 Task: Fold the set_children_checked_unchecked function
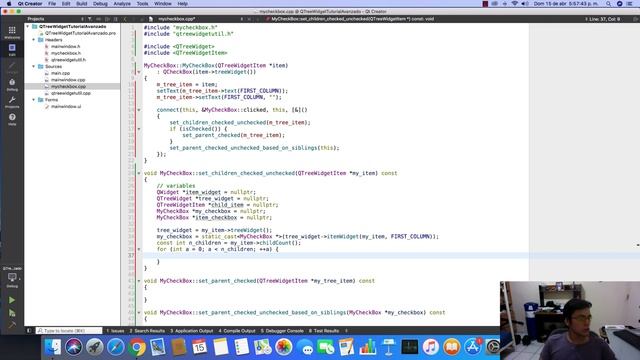[139, 173]
